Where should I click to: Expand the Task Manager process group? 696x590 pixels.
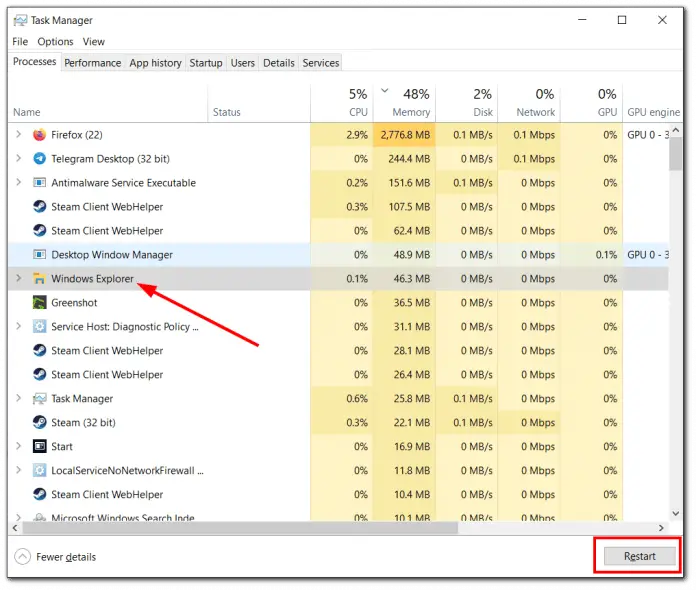pyautogui.click(x=18, y=398)
